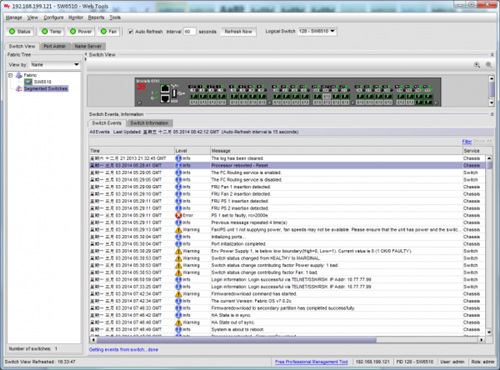Open the Filter link above events table
500x370 pixels.
467,141
